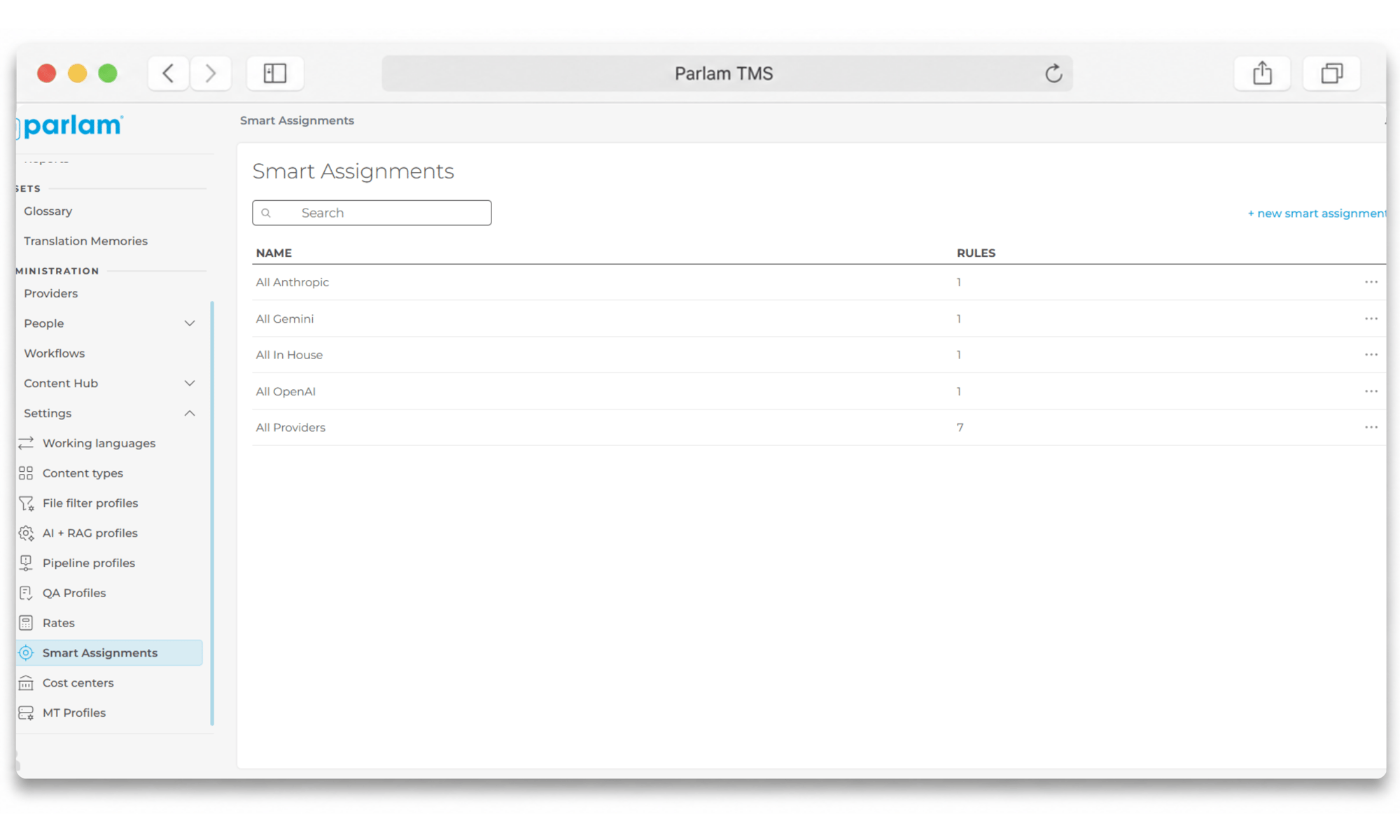
Task: Open the All OpenAI assignment
Action: pos(286,391)
